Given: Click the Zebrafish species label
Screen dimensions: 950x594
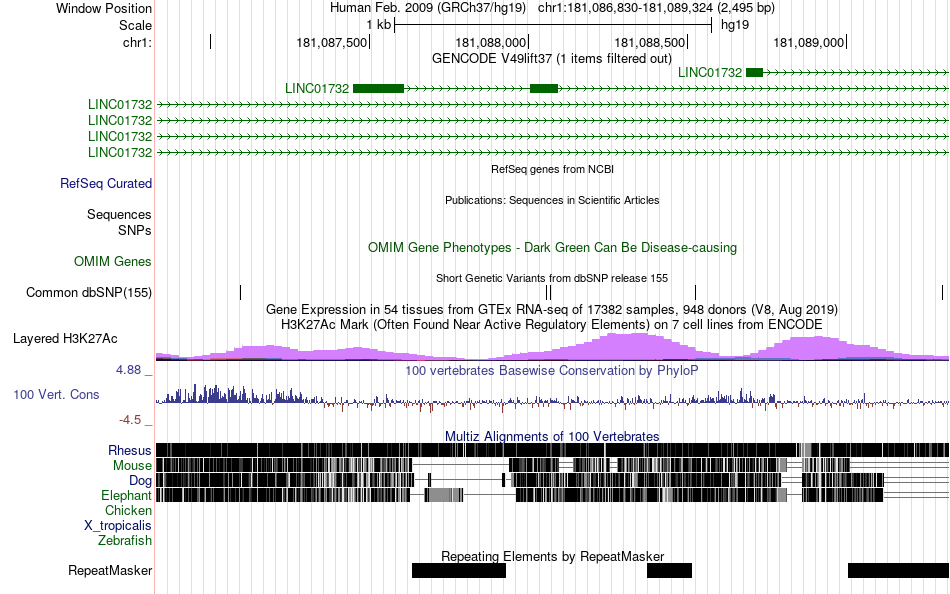Looking at the screenshot, I should (125, 540).
